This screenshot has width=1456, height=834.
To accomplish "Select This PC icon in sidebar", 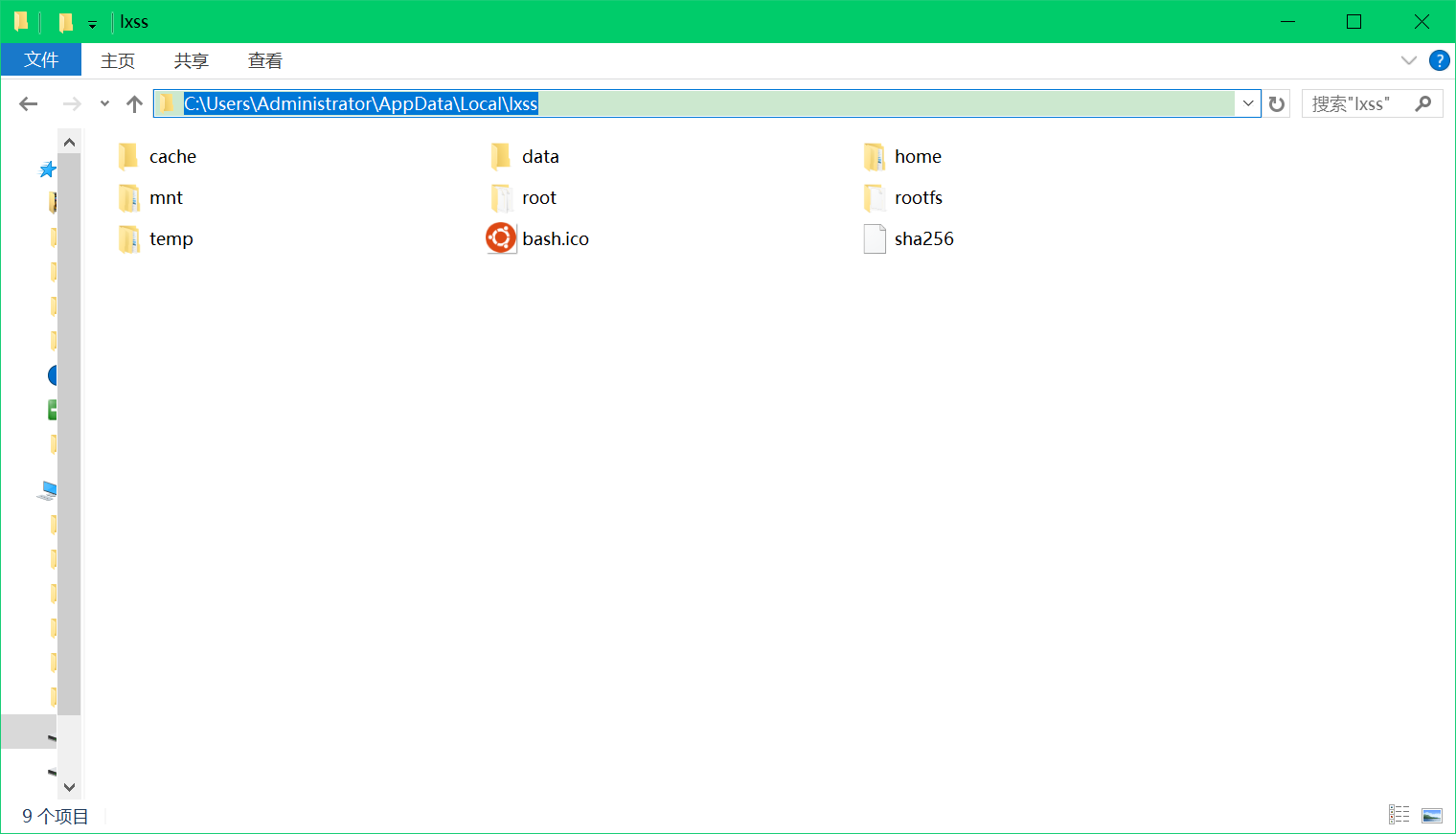I will [x=48, y=491].
